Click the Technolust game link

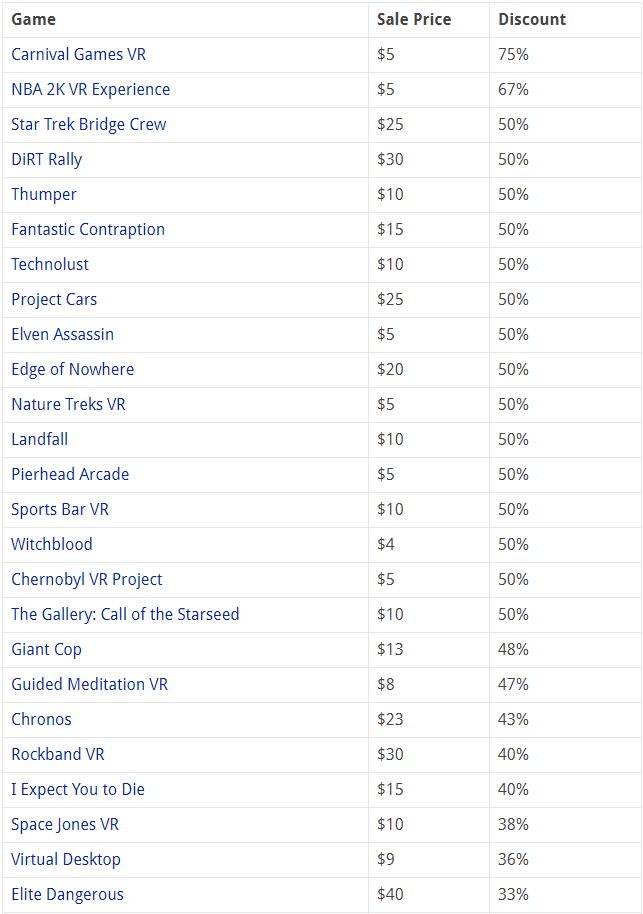coord(50,264)
